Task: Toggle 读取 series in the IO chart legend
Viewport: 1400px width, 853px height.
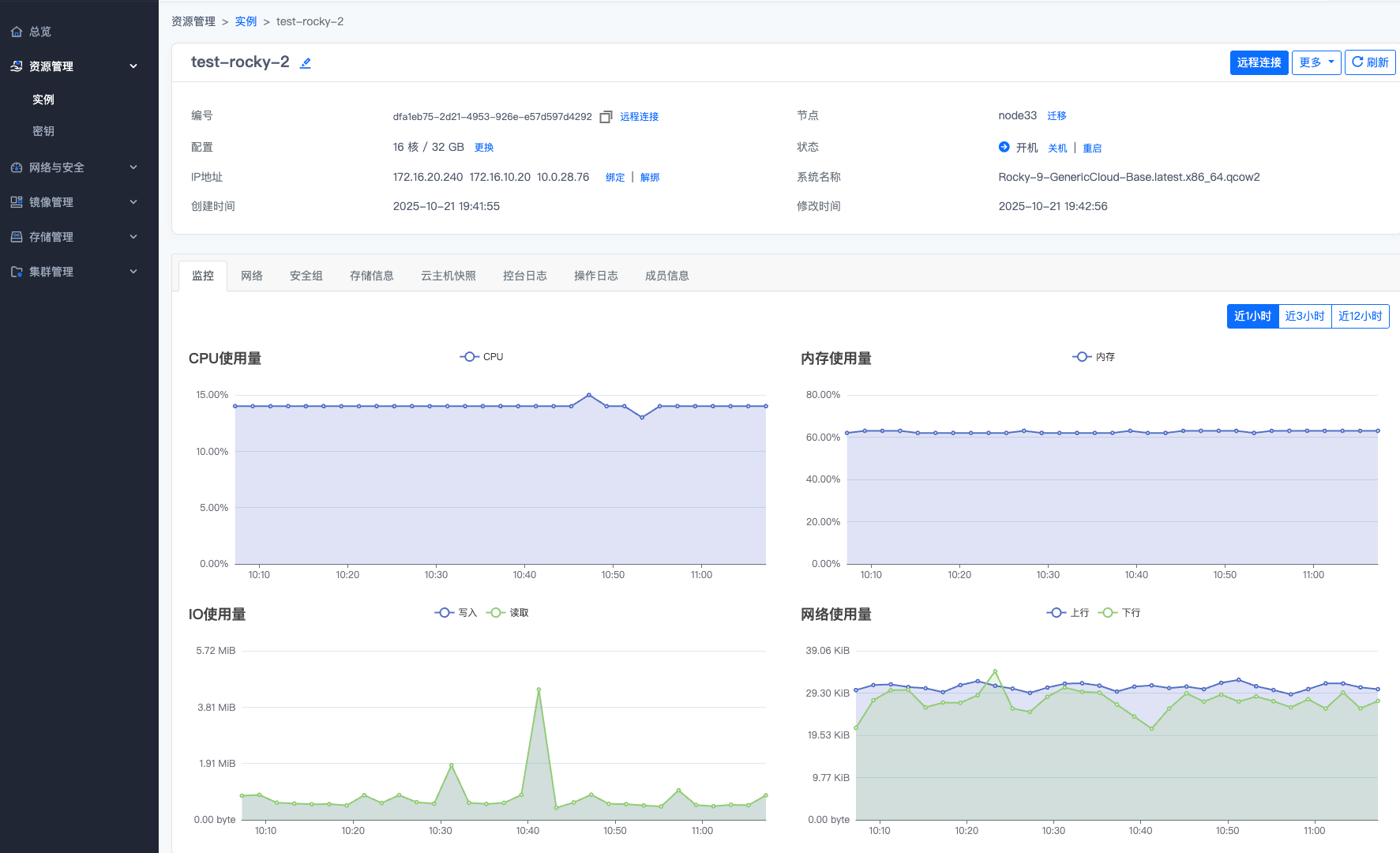Action: [x=508, y=613]
